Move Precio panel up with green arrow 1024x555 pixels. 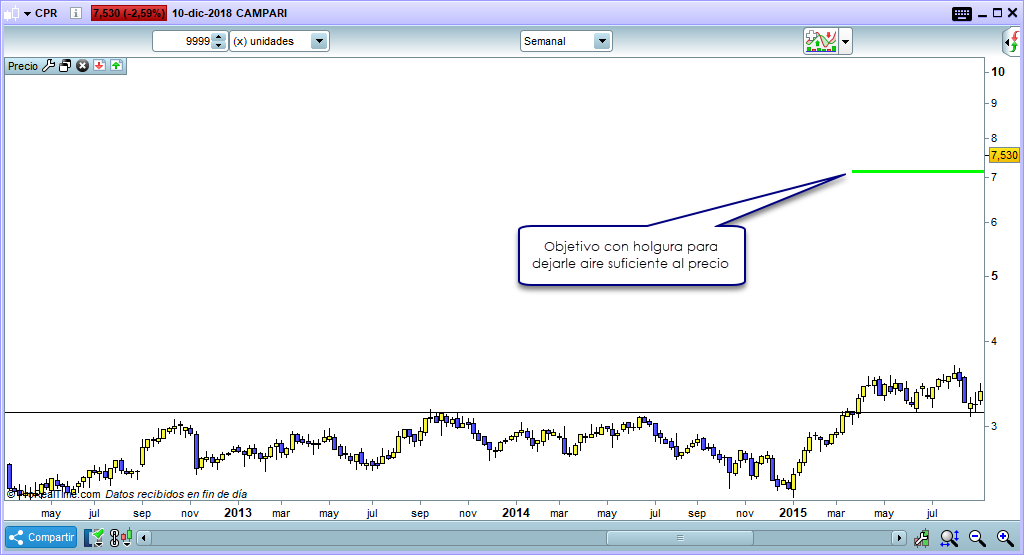(116, 66)
